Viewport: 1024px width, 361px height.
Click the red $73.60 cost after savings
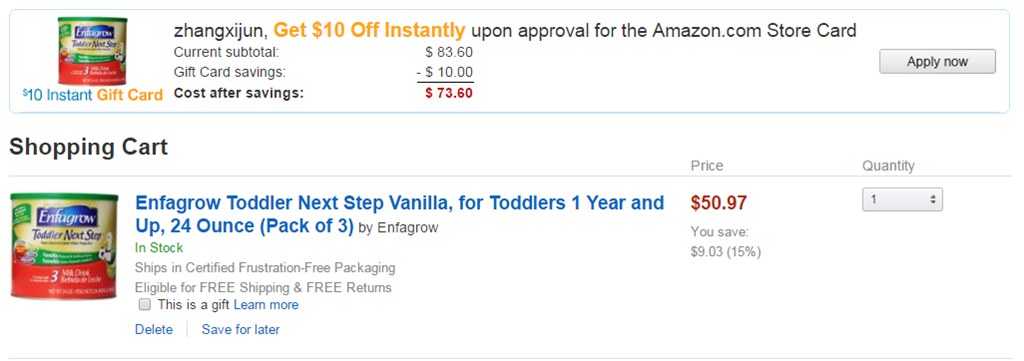coord(449,93)
